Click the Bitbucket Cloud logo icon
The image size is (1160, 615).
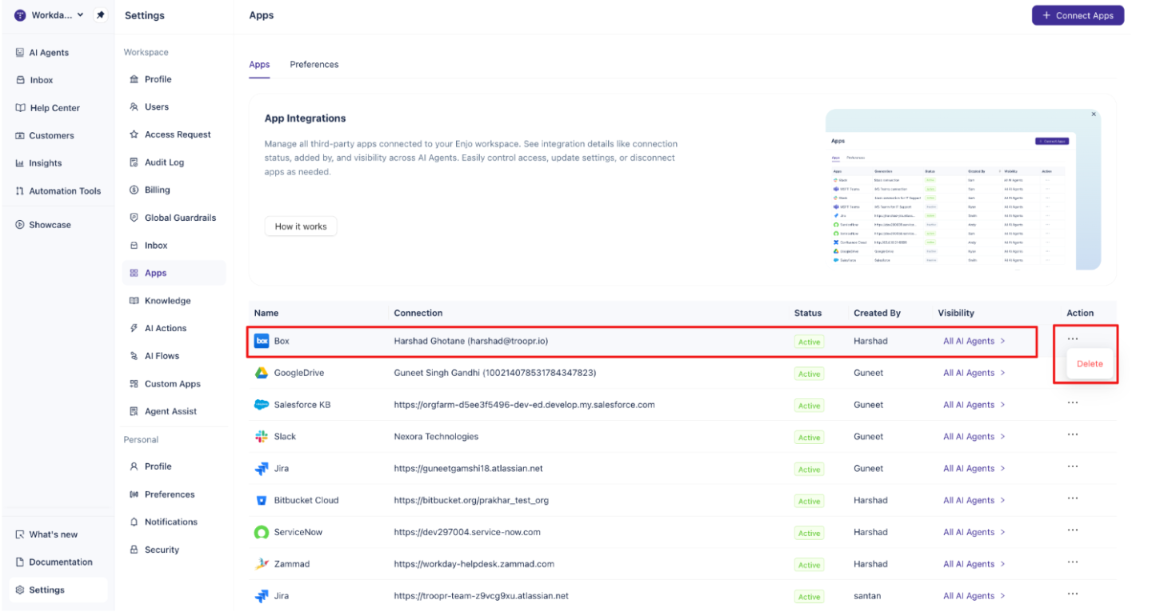pyautogui.click(x=261, y=500)
